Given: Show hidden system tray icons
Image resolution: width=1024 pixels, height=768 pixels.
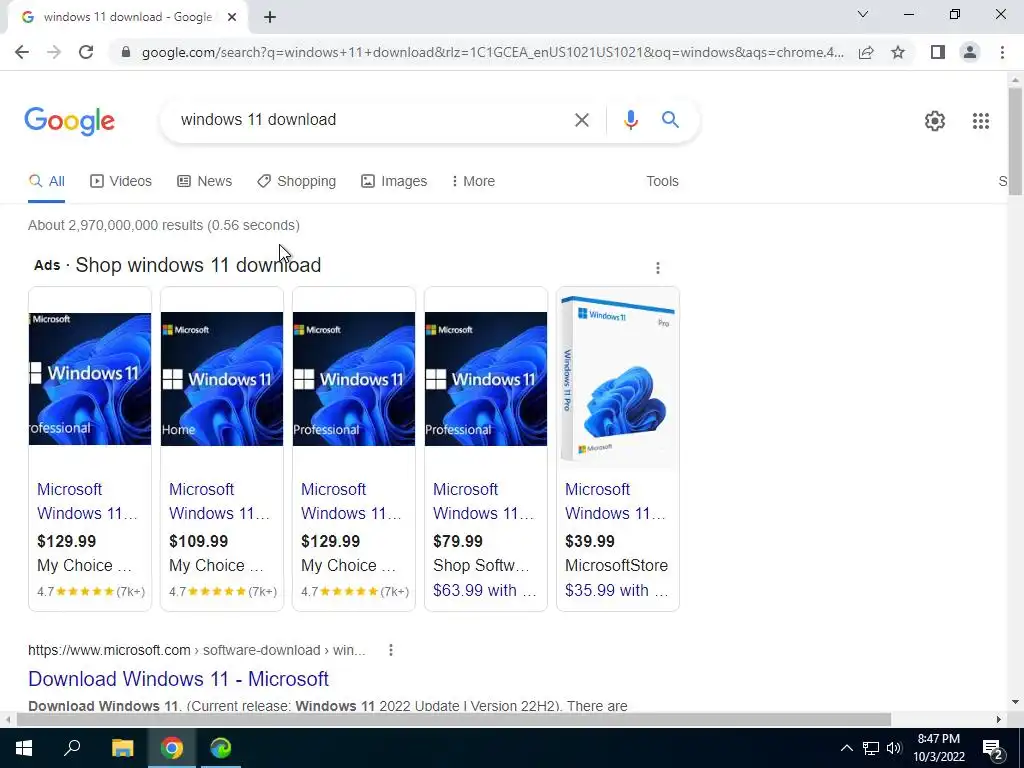Looking at the screenshot, I should click(846, 748).
